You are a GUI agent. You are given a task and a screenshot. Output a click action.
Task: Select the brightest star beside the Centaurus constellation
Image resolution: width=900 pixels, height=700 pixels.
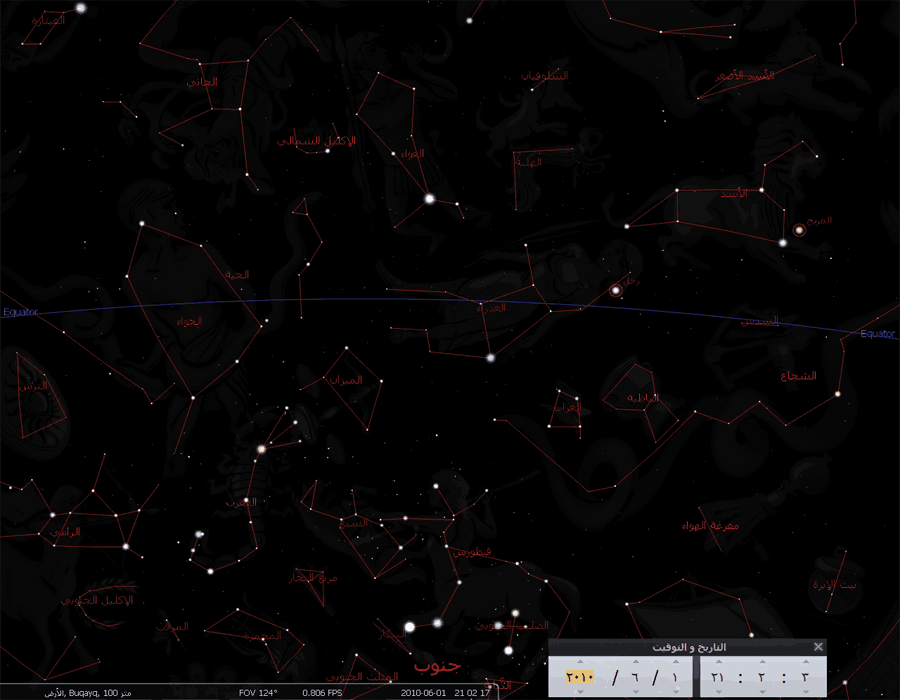410,627
